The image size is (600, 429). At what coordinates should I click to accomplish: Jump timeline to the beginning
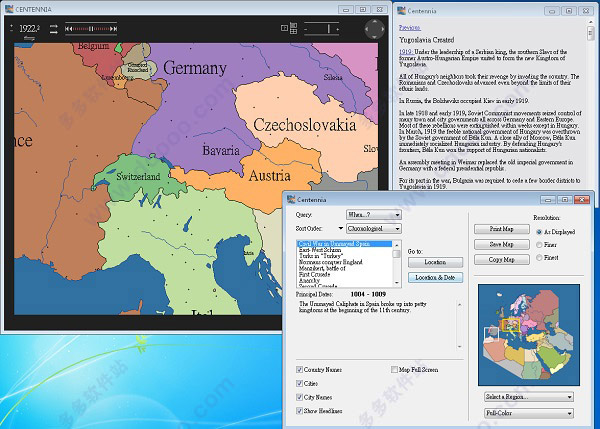click(68, 29)
